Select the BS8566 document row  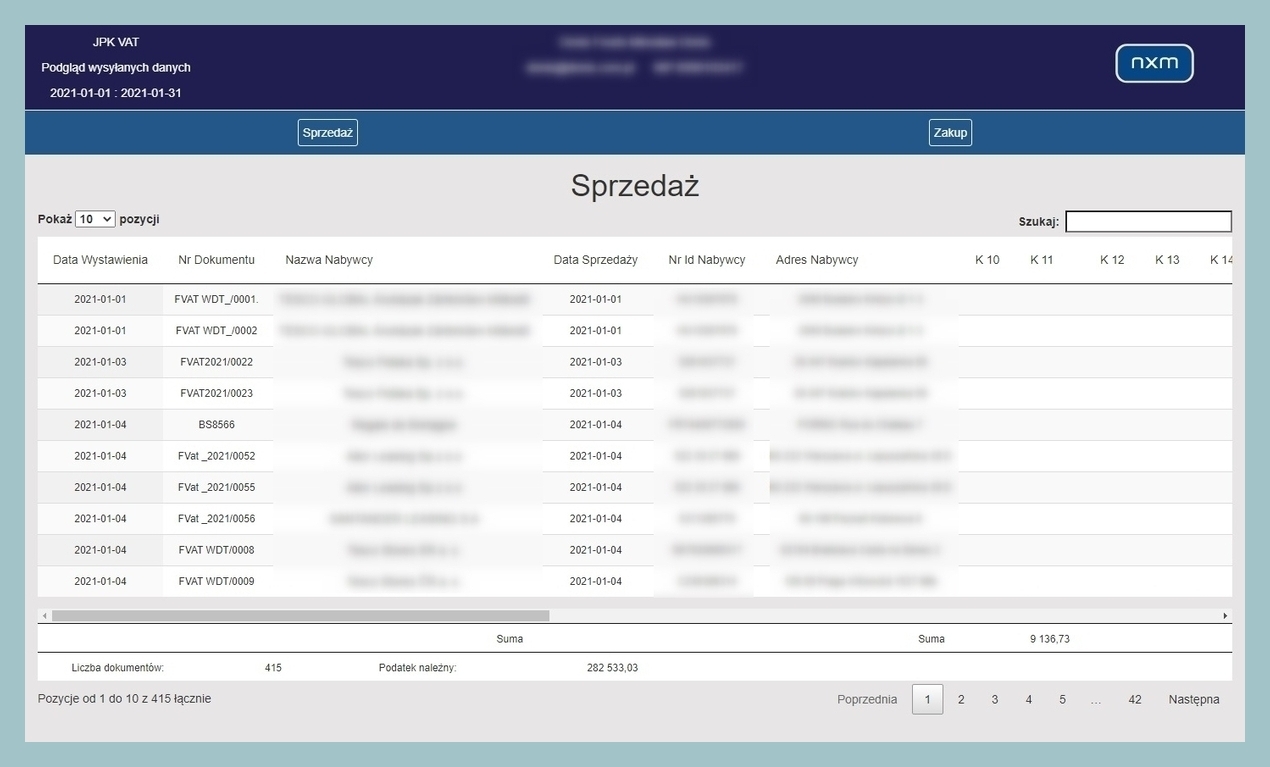[216, 425]
